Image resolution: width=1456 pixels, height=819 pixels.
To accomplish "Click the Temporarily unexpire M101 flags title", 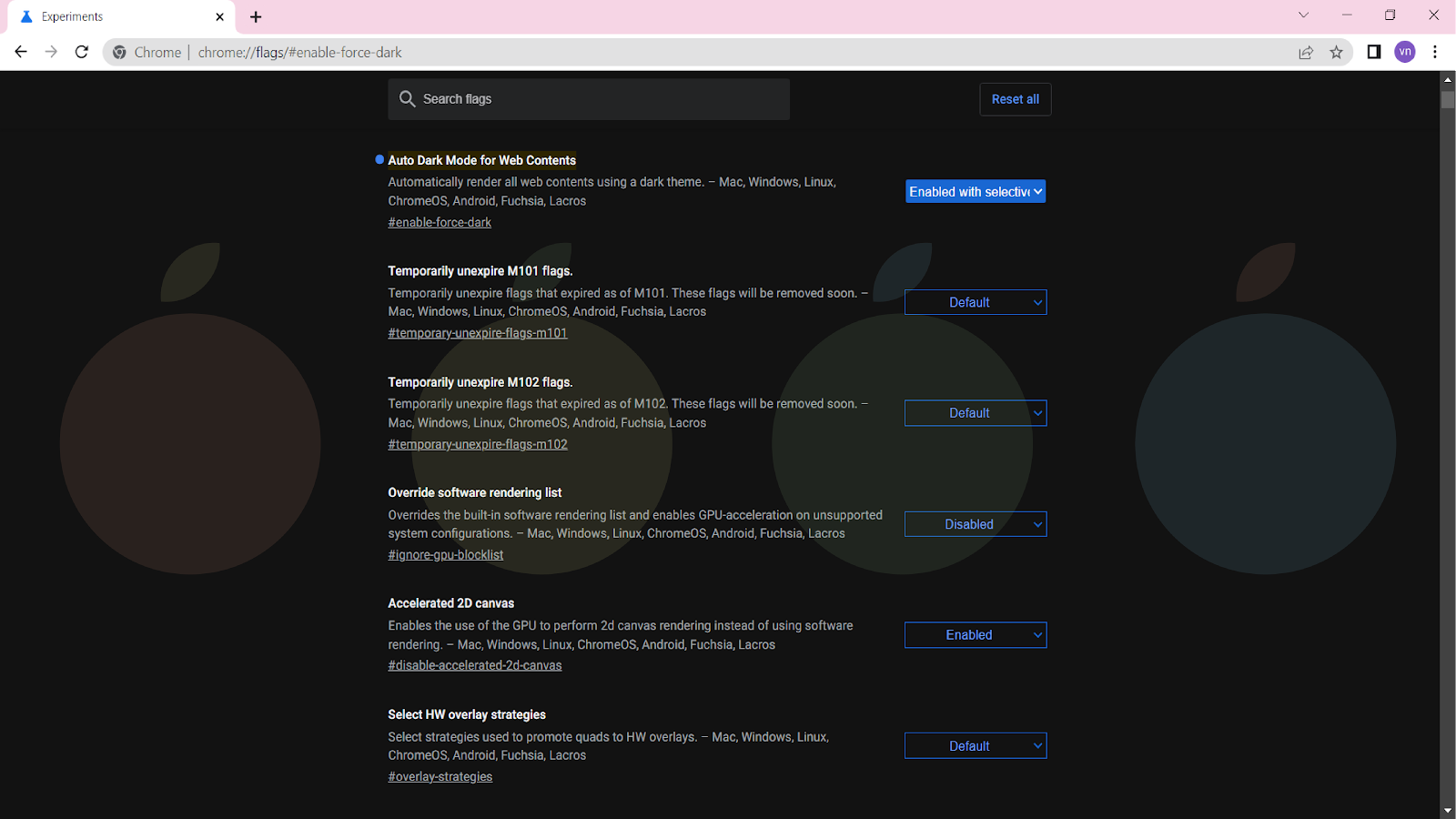I will 480,271.
